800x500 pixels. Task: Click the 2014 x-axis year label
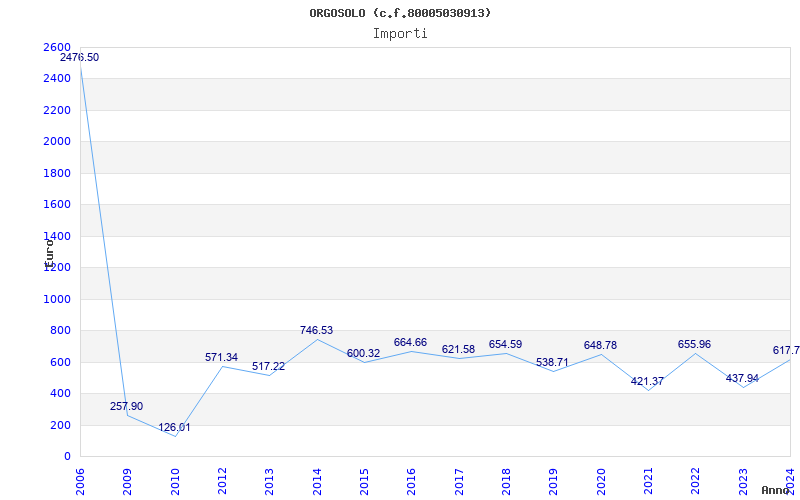point(317,482)
